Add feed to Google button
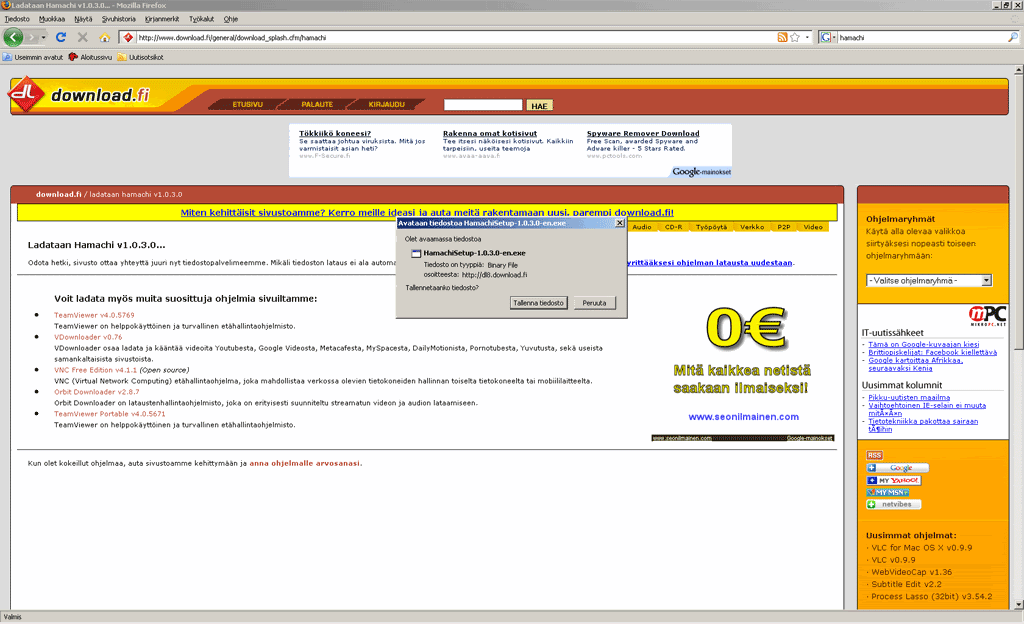This screenshot has height=624, width=1024. pyautogui.click(x=897, y=467)
